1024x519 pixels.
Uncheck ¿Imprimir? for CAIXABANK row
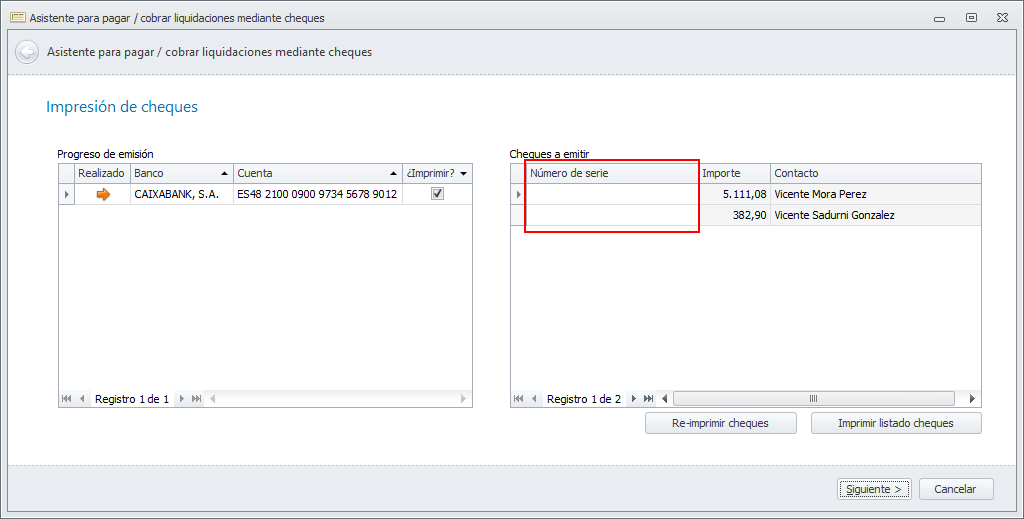[438, 193]
